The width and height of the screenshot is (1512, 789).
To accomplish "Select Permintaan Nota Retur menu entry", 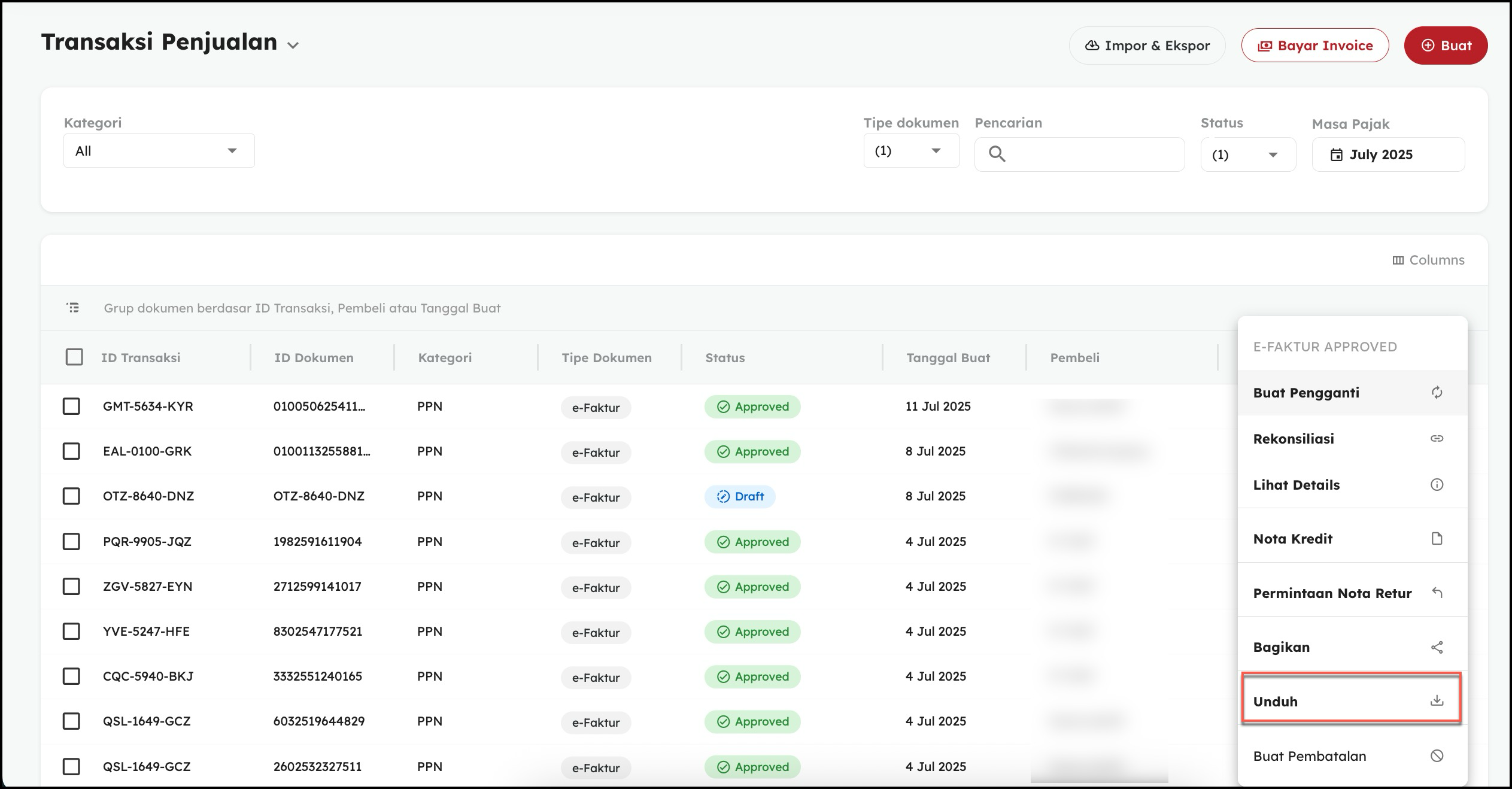I will (x=1332, y=593).
